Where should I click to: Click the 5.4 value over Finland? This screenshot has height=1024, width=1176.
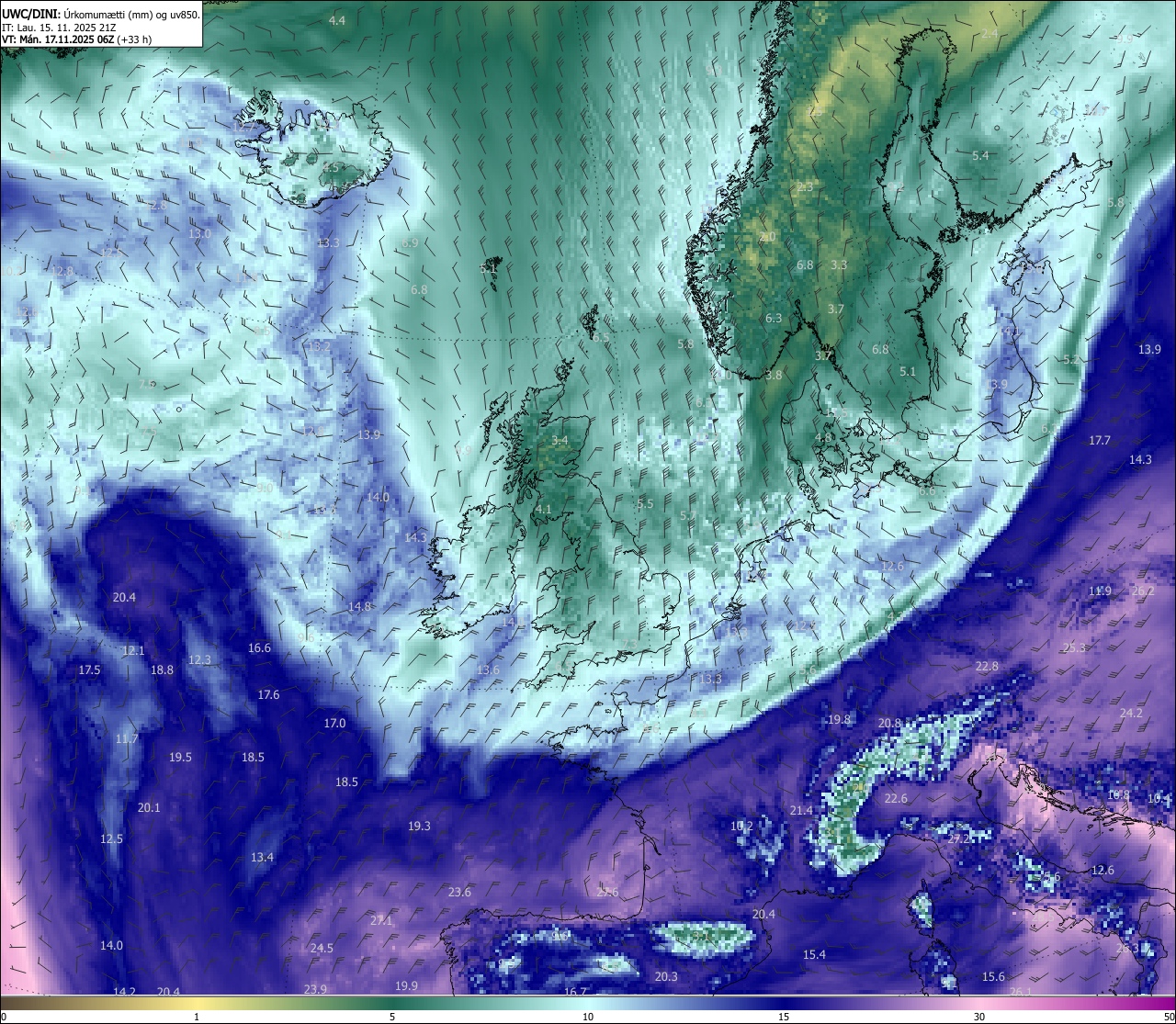point(980,156)
